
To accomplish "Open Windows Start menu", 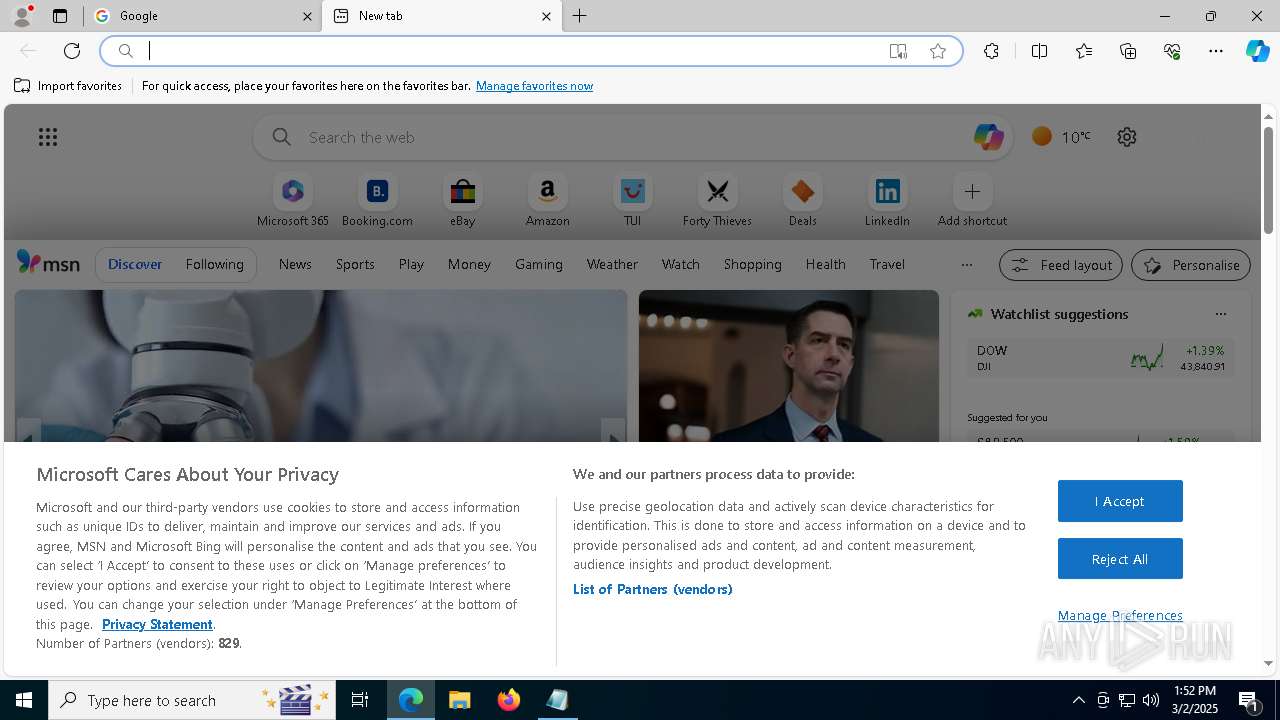I will [x=24, y=700].
